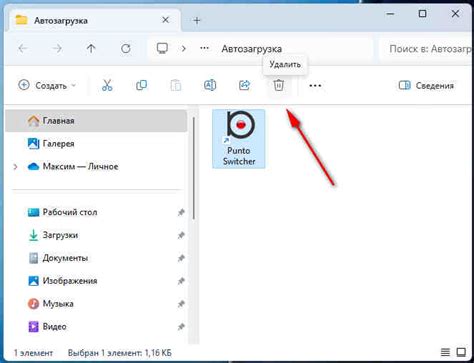Click the pin icon beside Загрузки
Screen dimensions: 474x363
pyautogui.click(x=181, y=235)
